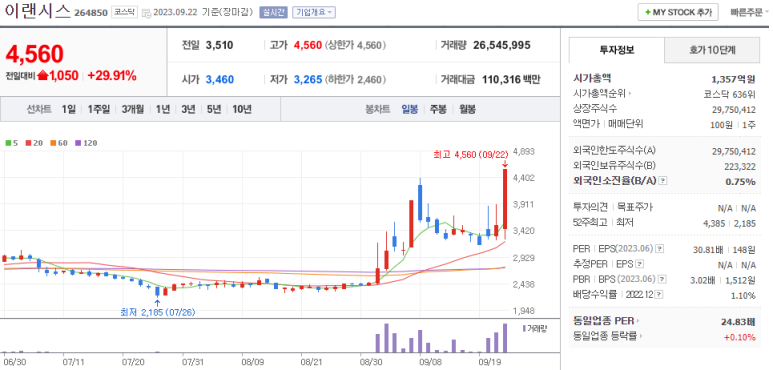Click the plus icon in MY STOCK 추가
Viewport: 773px width, 370px height.
pos(648,13)
